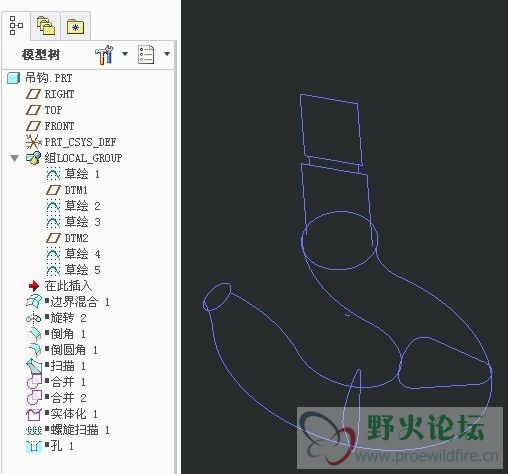508x474 pixels.
Task: Select the DTM1 datum plane icon
Action: [53, 190]
